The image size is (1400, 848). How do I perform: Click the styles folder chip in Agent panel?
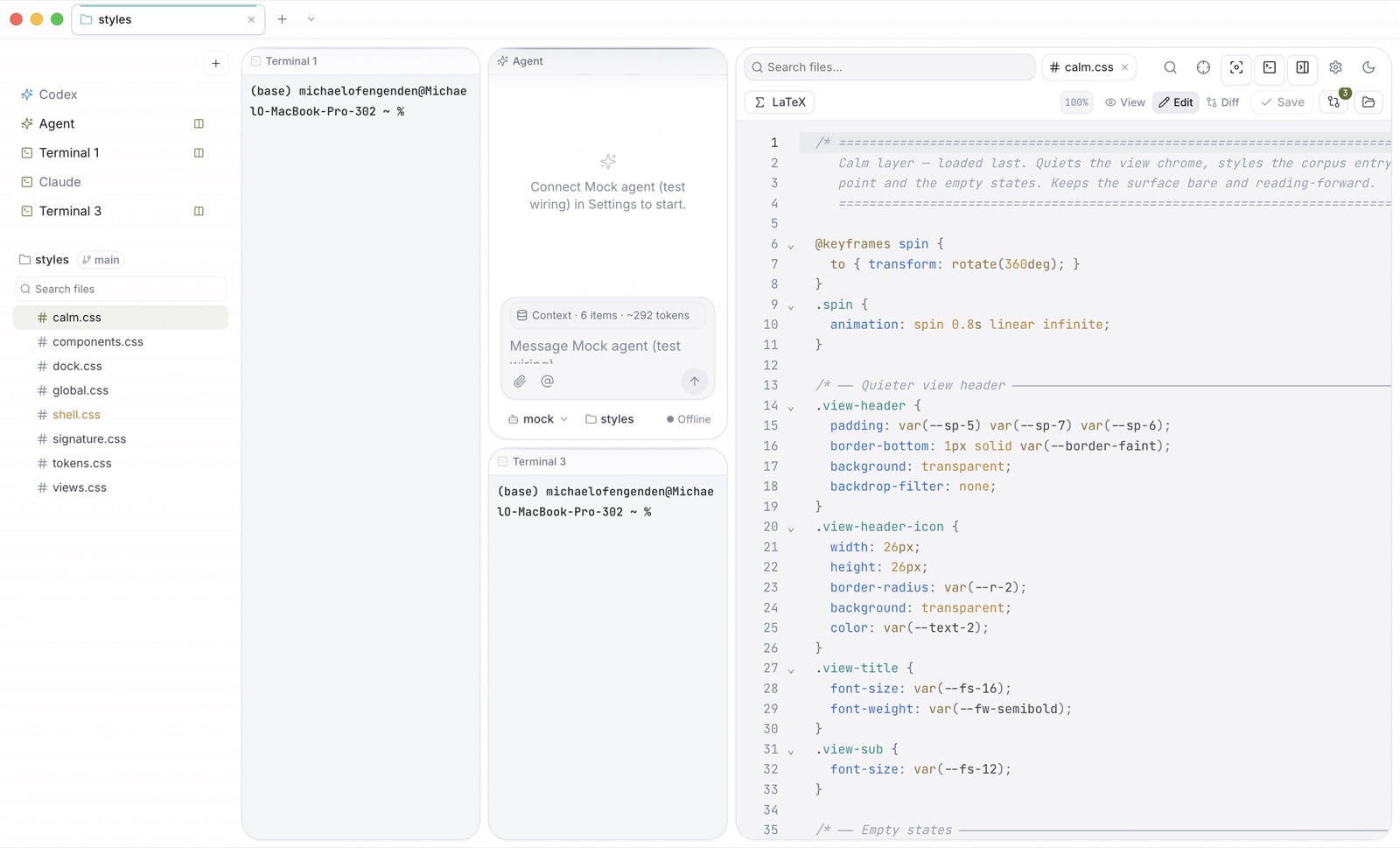click(x=610, y=419)
